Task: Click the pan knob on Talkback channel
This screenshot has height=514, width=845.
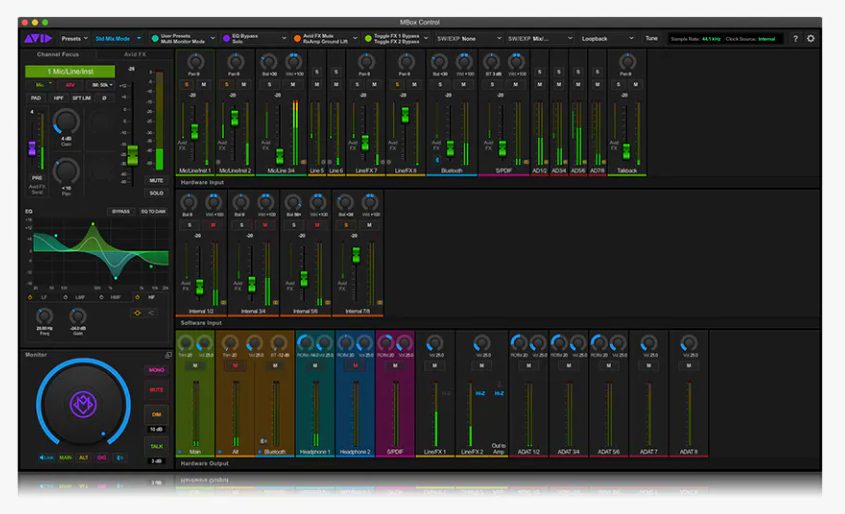Action: tap(627, 61)
